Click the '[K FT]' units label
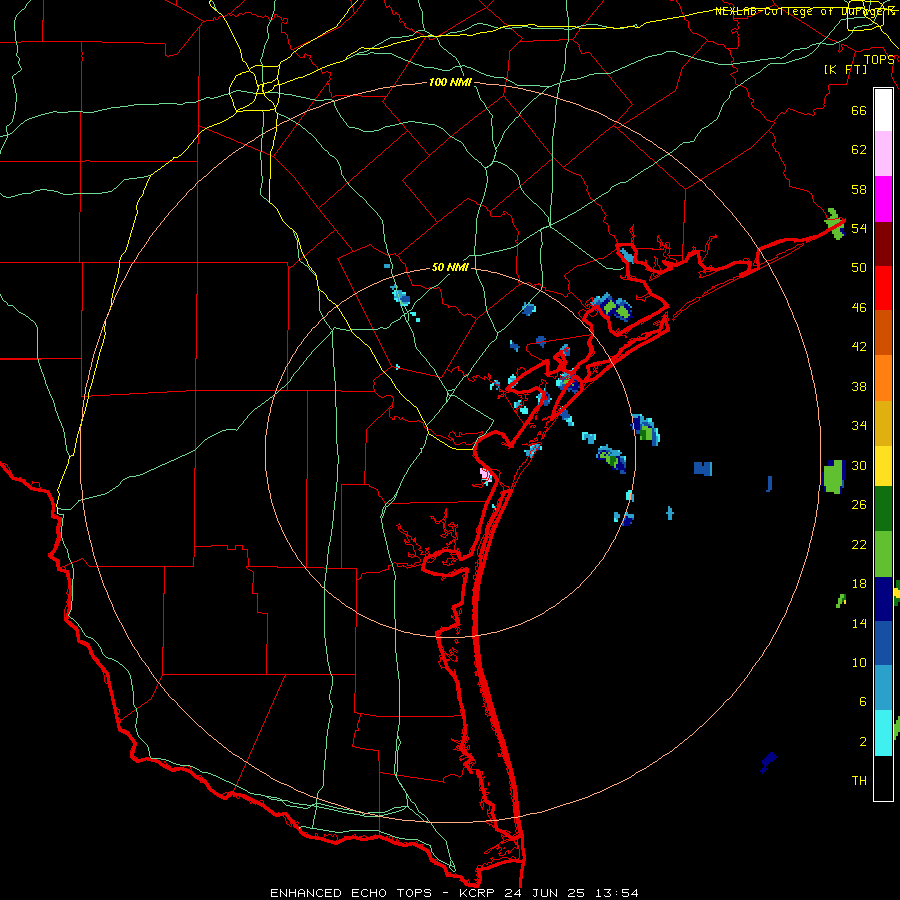Image resolution: width=900 pixels, height=900 pixels. pyautogui.click(x=845, y=69)
